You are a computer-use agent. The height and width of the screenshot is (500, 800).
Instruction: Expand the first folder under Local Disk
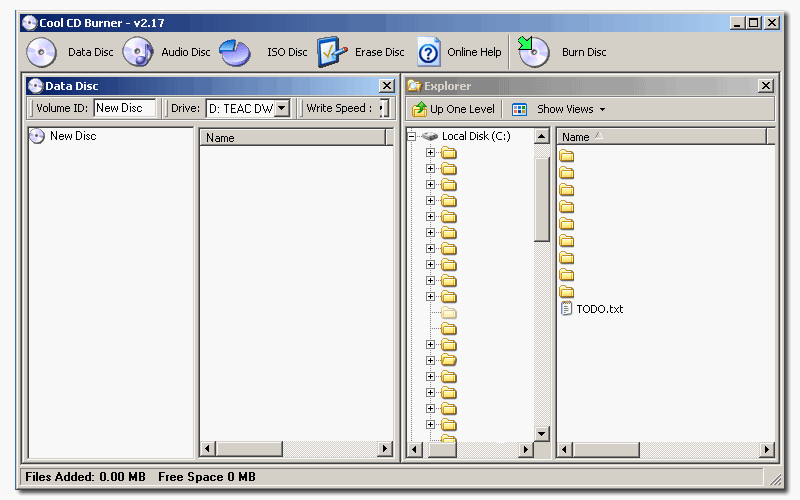tap(430, 153)
